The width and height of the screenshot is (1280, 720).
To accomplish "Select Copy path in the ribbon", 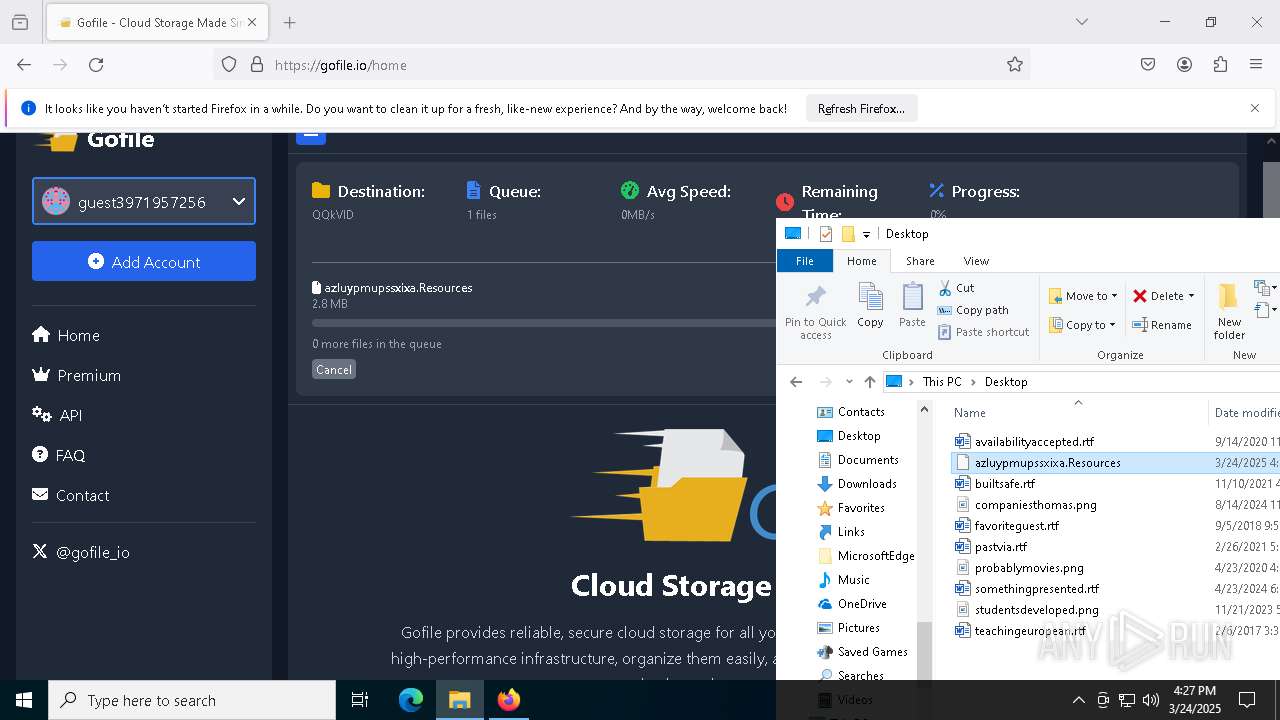I will (x=973, y=310).
